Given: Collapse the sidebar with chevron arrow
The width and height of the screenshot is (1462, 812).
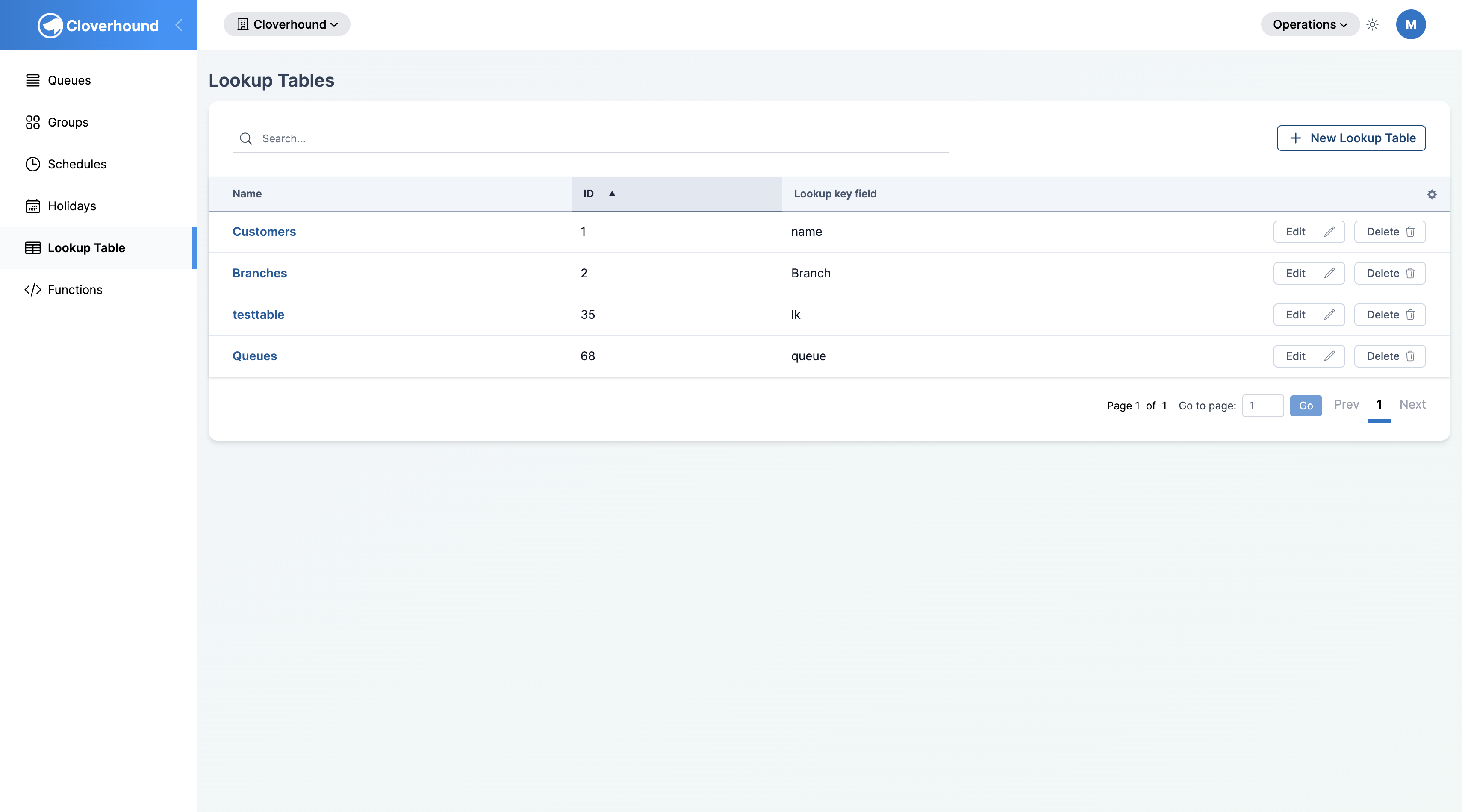Looking at the screenshot, I should click(179, 25).
